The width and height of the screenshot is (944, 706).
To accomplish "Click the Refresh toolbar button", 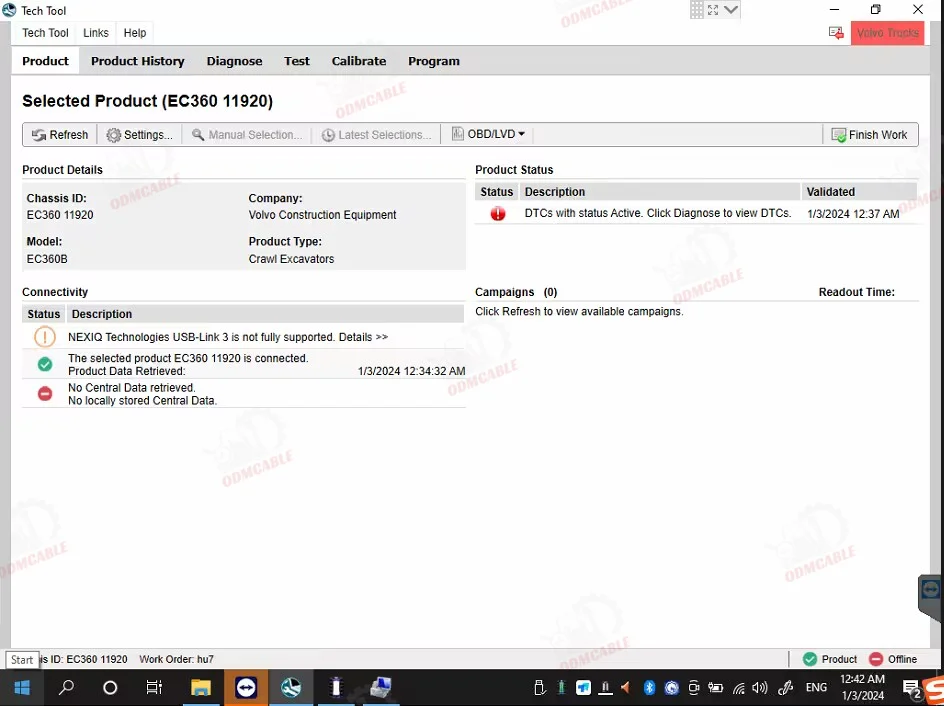I will (60, 135).
